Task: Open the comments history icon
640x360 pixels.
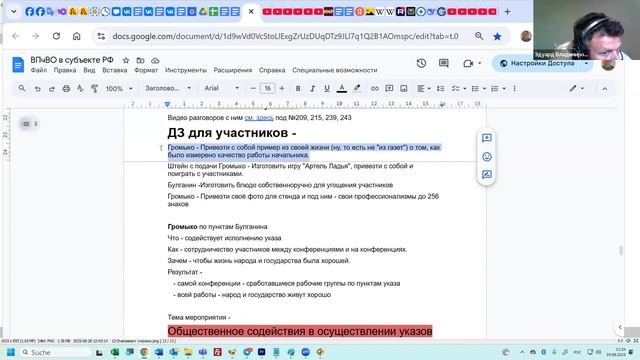Action: click(x=444, y=63)
